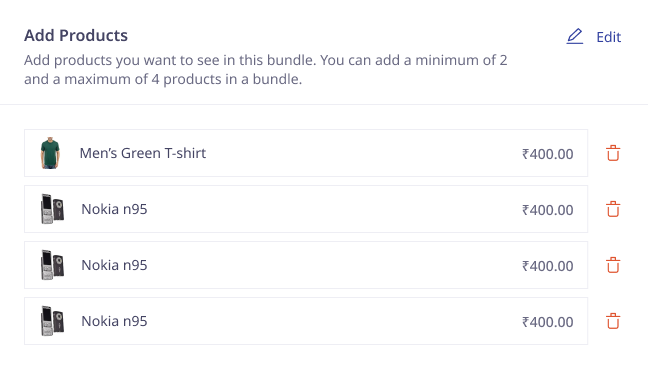Click the bundle minimum and maximum description text
The width and height of the screenshot is (648, 369).
click(265, 69)
